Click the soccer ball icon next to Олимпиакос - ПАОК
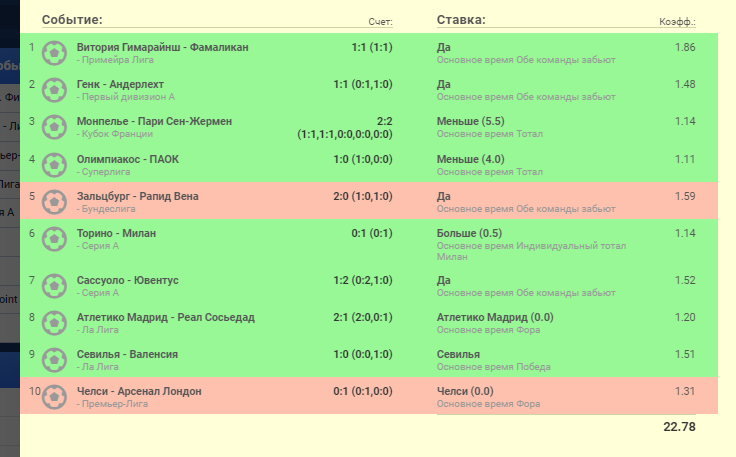The height and width of the screenshot is (457, 736). (x=54, y=165)
